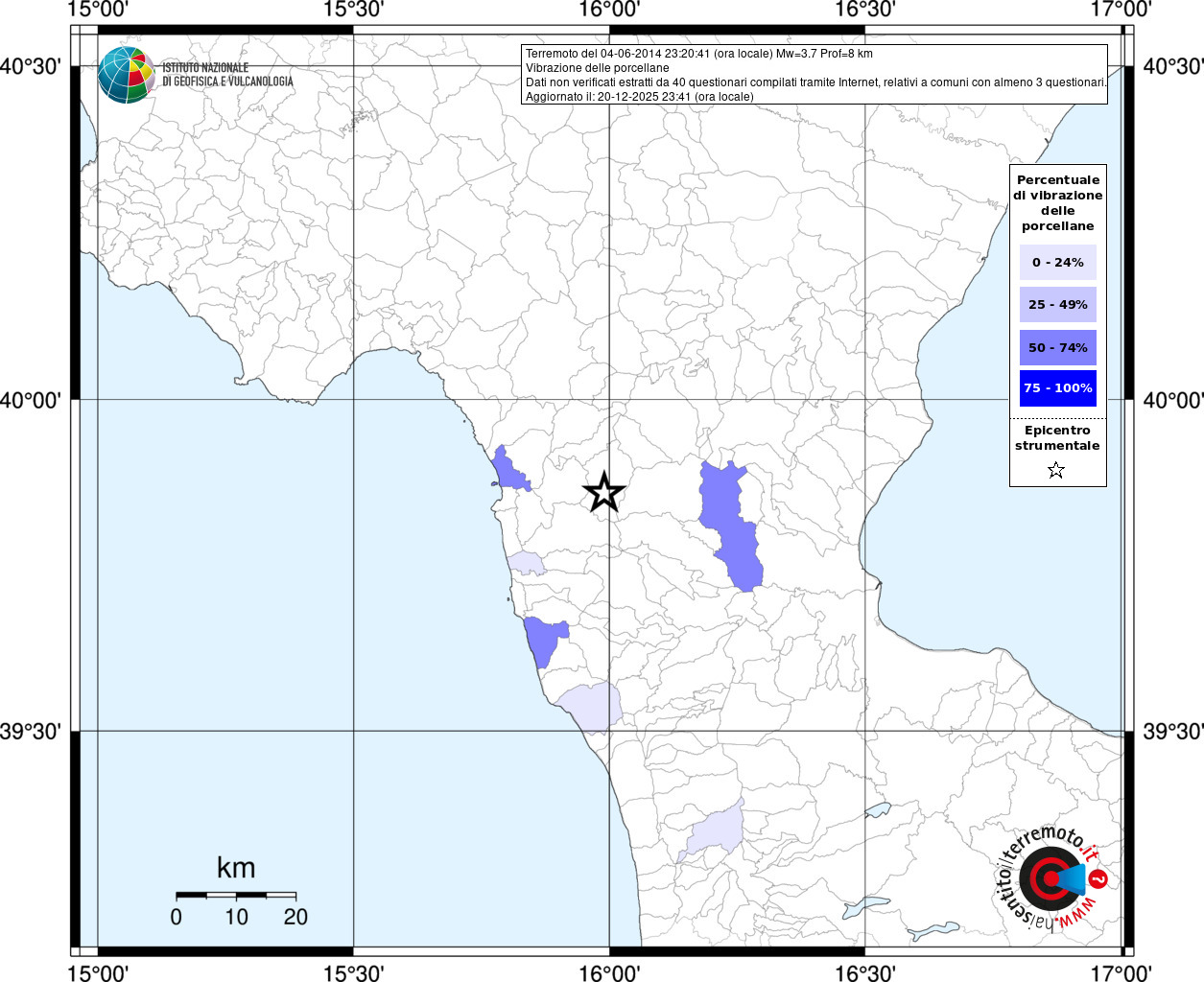Click 'Istituto Nazionale di Geofisica e Vulcanologia' text
Screen dimensions: 1204x982
tap(227, 75)
